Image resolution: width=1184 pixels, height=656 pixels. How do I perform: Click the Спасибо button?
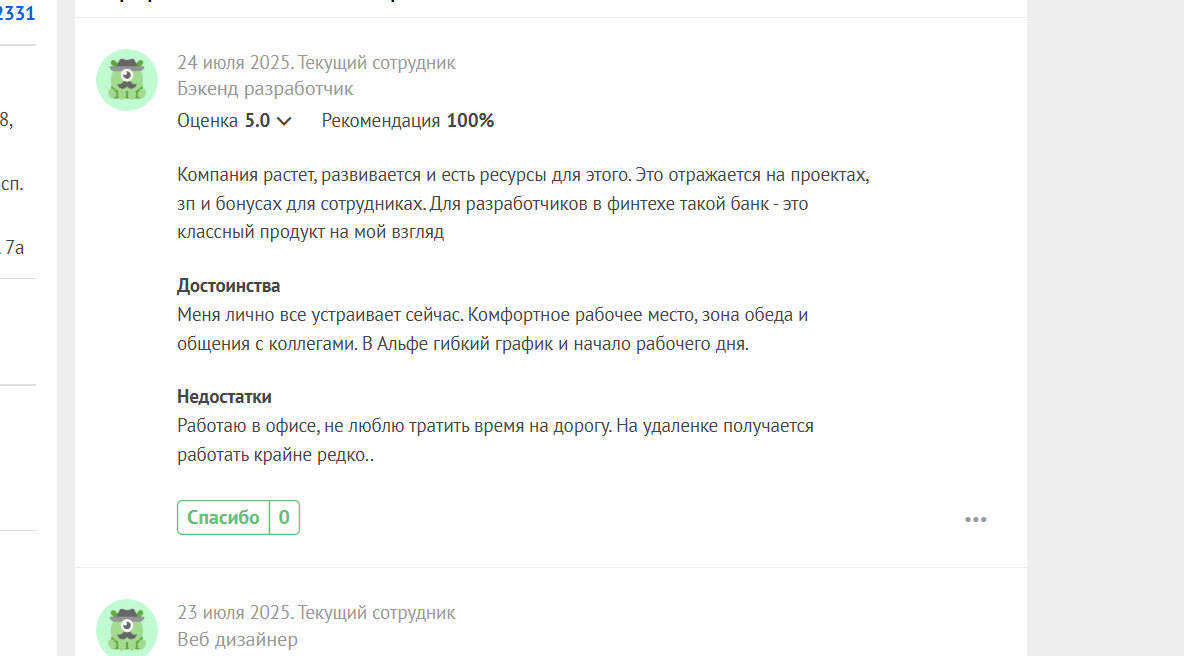tap(224, 518)
